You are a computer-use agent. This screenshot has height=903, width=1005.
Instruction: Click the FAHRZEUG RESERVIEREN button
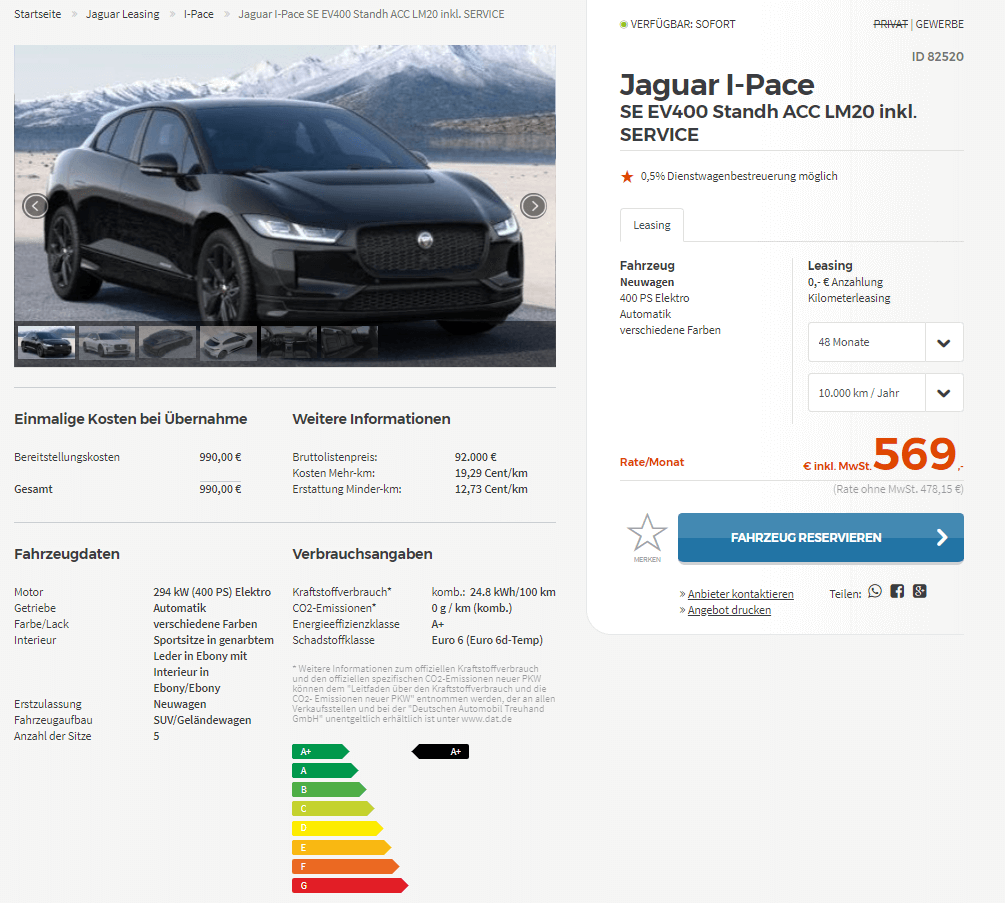click(x=820, y=538)
